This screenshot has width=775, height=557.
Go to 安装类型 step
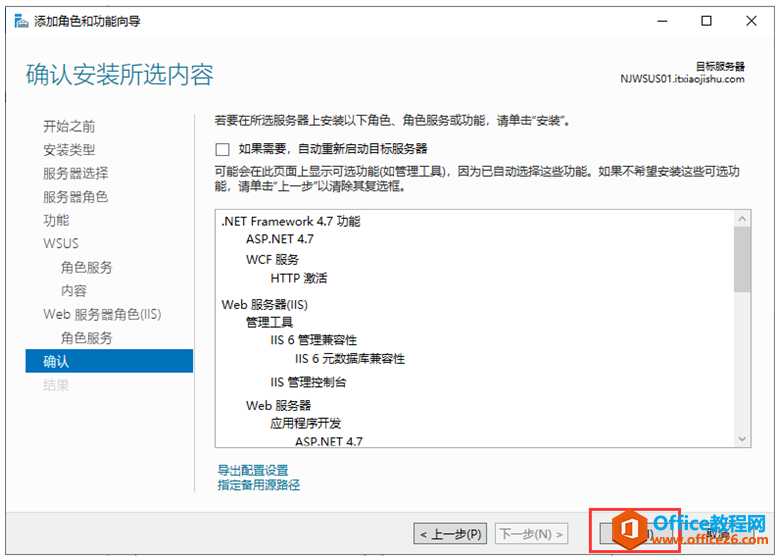(x=69, y=150)
